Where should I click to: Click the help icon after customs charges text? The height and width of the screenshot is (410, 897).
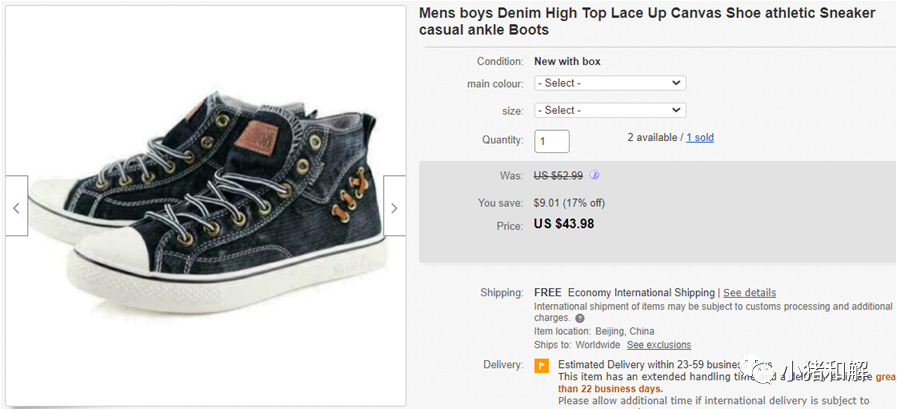pyautogui.click(x=580, y=318)
